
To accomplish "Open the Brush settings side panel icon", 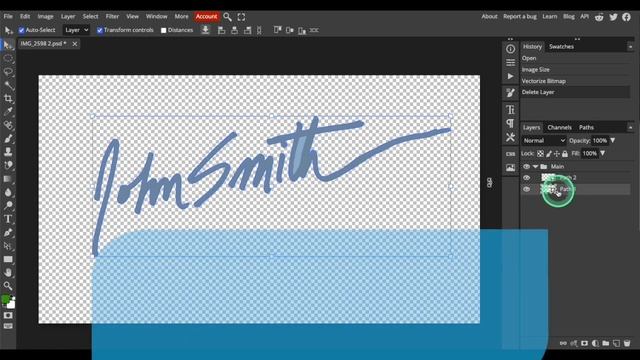I will [510, 93].
